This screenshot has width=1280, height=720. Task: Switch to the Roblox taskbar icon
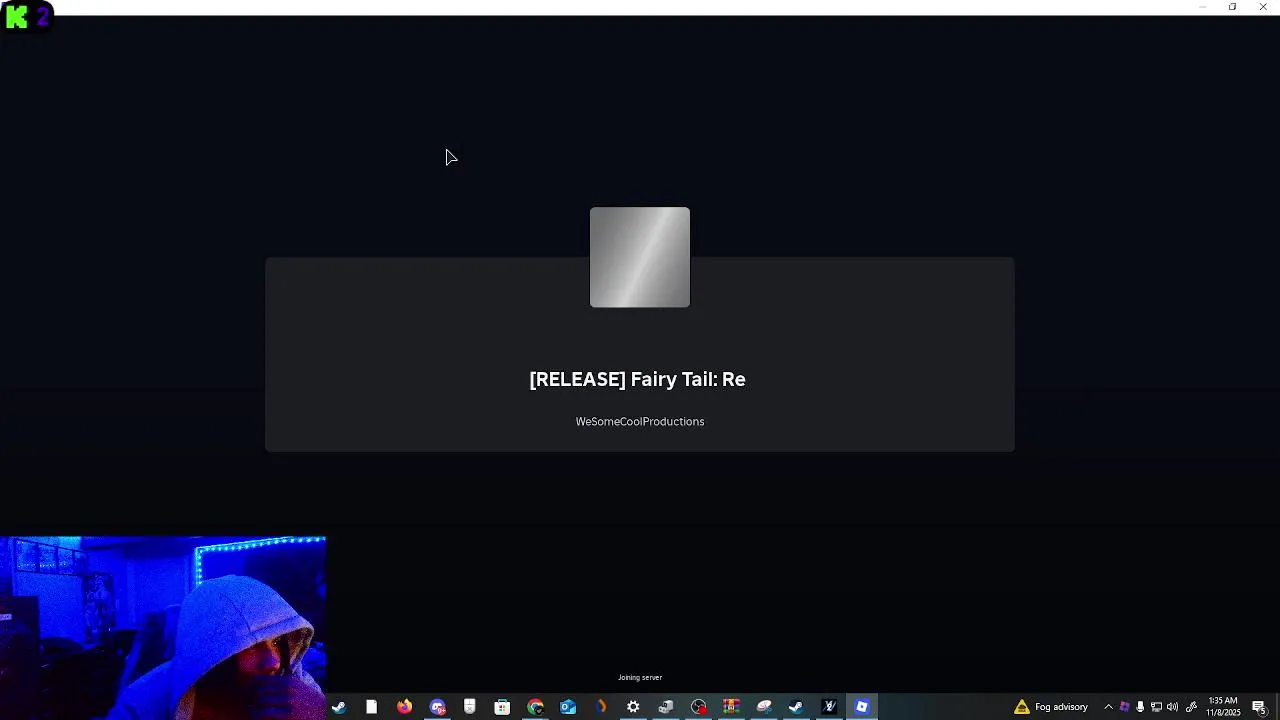(x=861, y=707)
